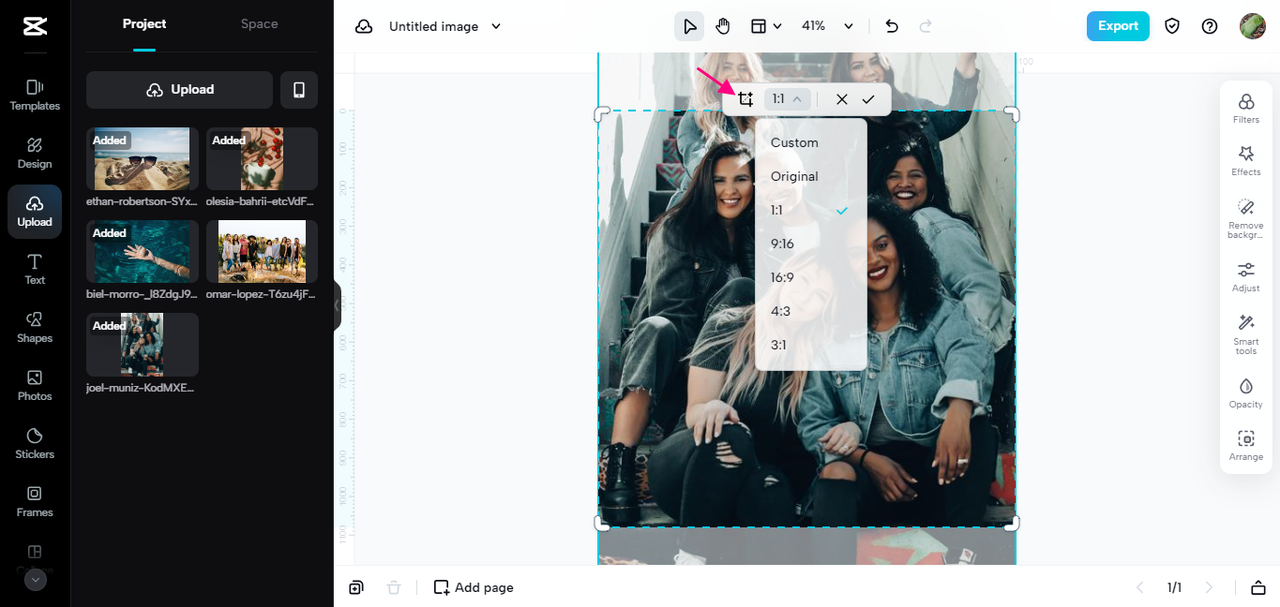Choose the Original crop ratio
The width and height of the screenshot is (1280, 607).
click(x=811, y=177)
